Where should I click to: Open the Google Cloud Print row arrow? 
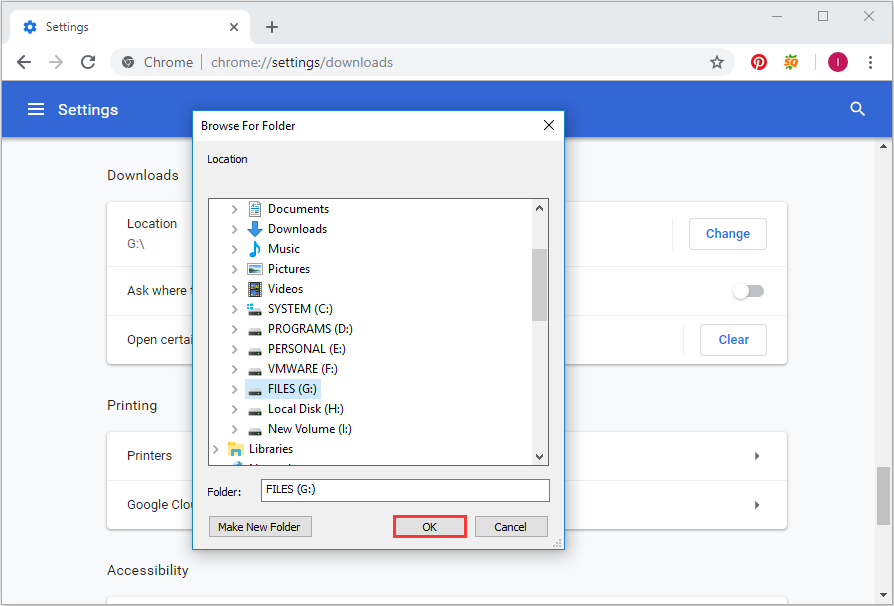pos(757,505)
